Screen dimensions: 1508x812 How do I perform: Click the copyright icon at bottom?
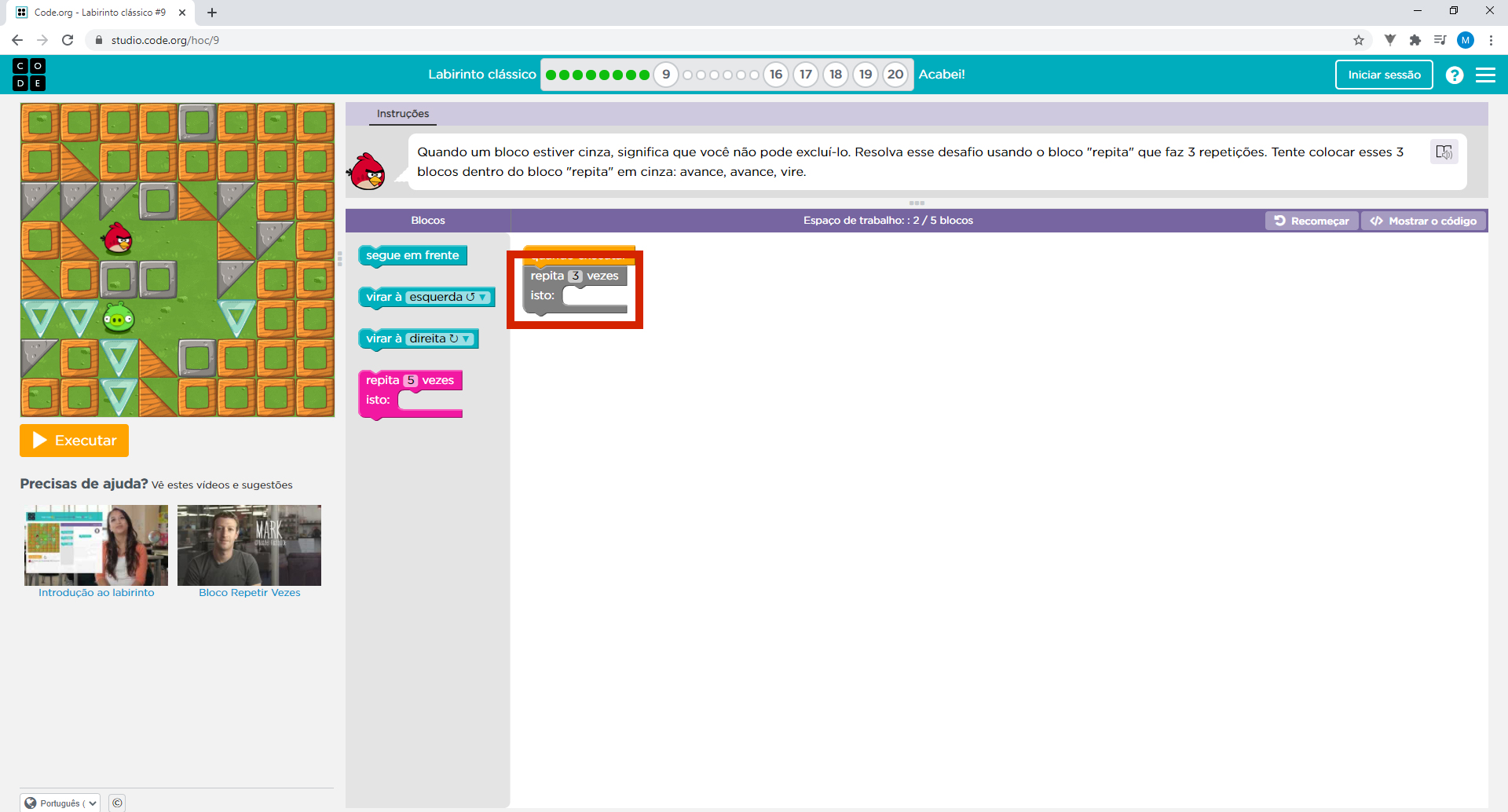pyautogui.click(x=117, y=803)
